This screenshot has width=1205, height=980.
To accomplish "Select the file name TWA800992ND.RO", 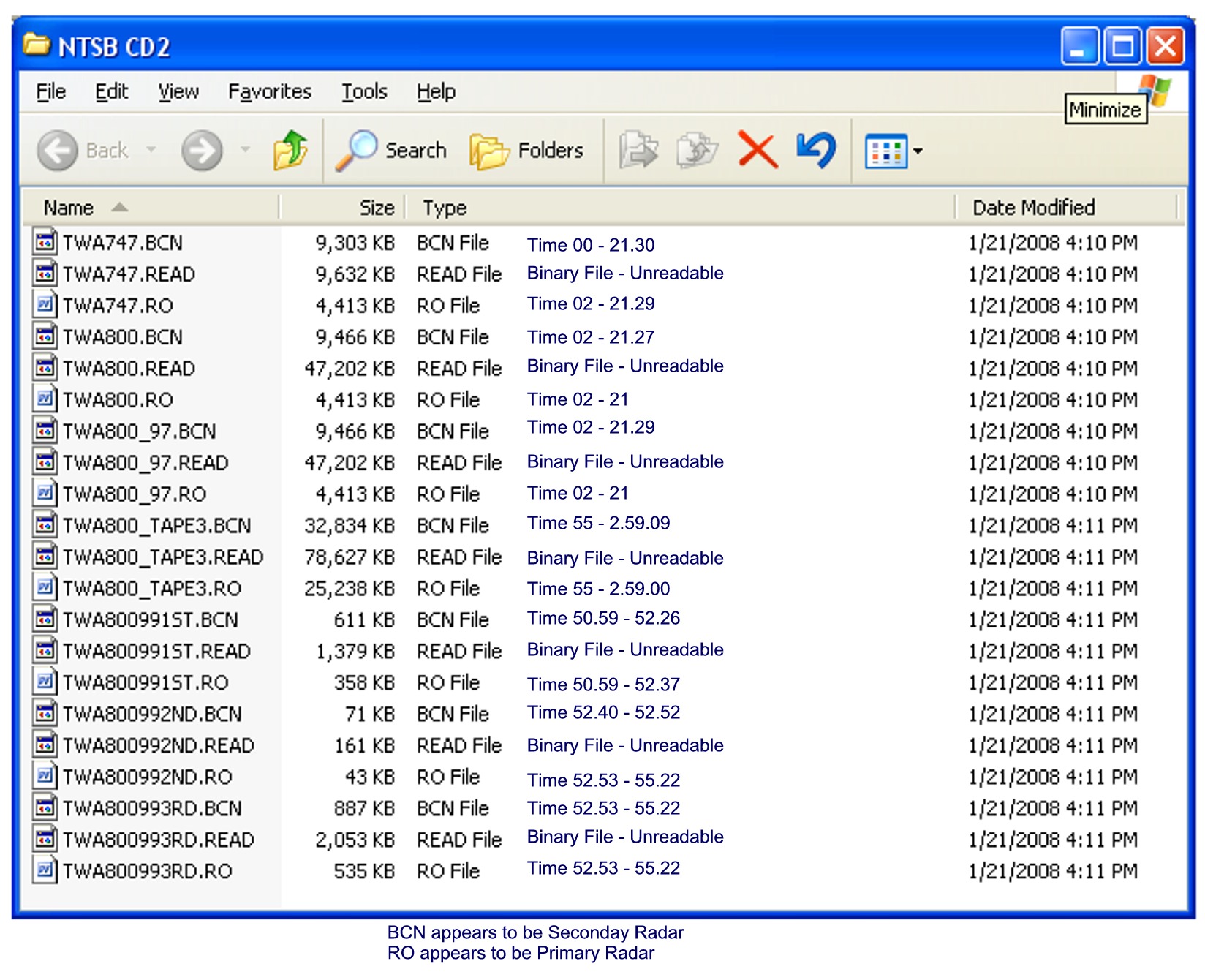I will click(147, 777).
